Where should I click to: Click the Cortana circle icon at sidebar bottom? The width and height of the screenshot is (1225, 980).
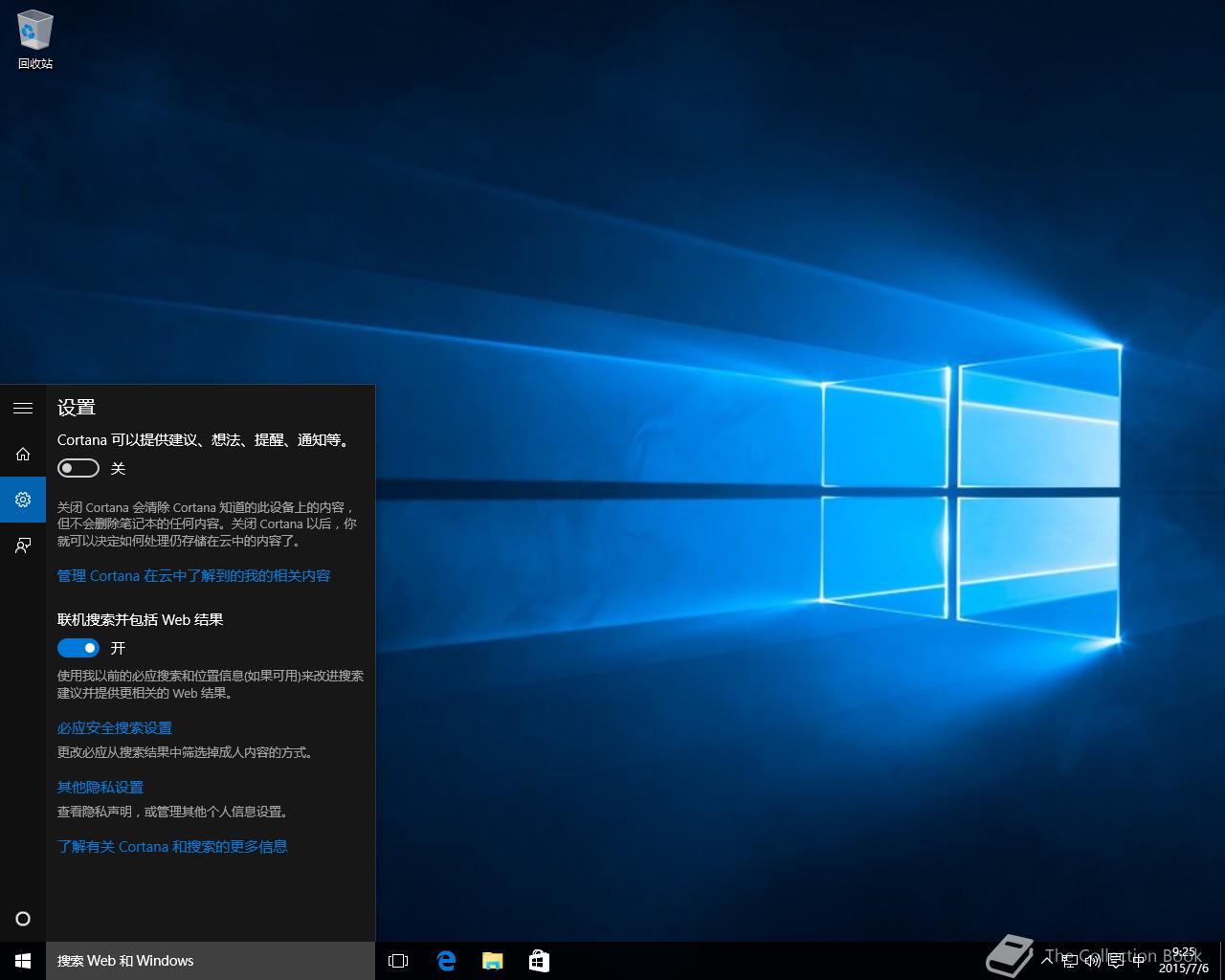point(23,919)
